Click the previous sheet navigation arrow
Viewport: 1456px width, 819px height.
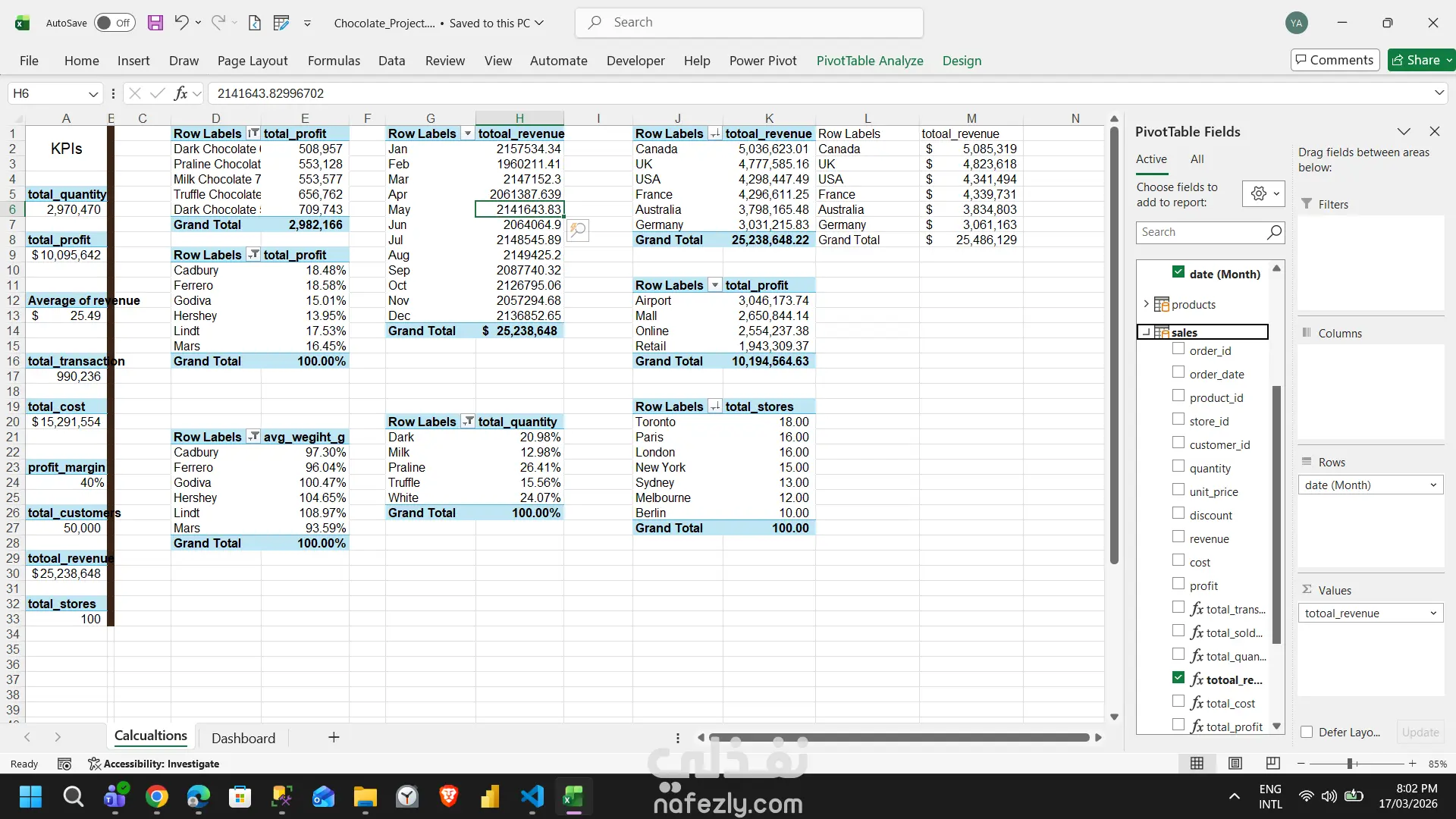[27, 737]
